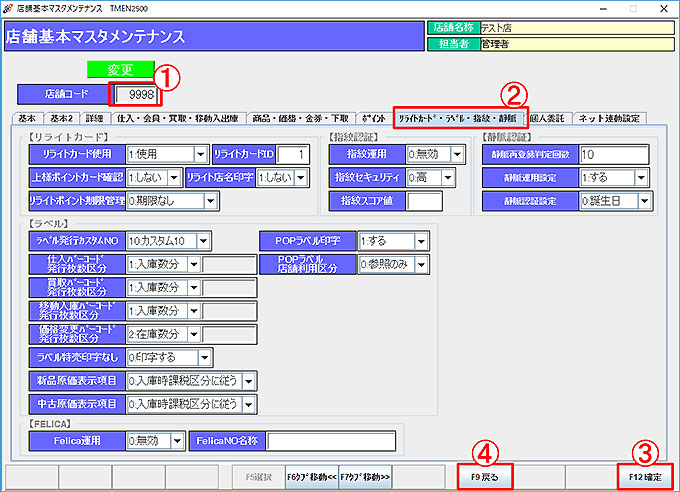Open the ラベル特売印字なし dropdown
The width and height of the screenshot is (680, 492).
pyautogui.click(x=204, y=357)
